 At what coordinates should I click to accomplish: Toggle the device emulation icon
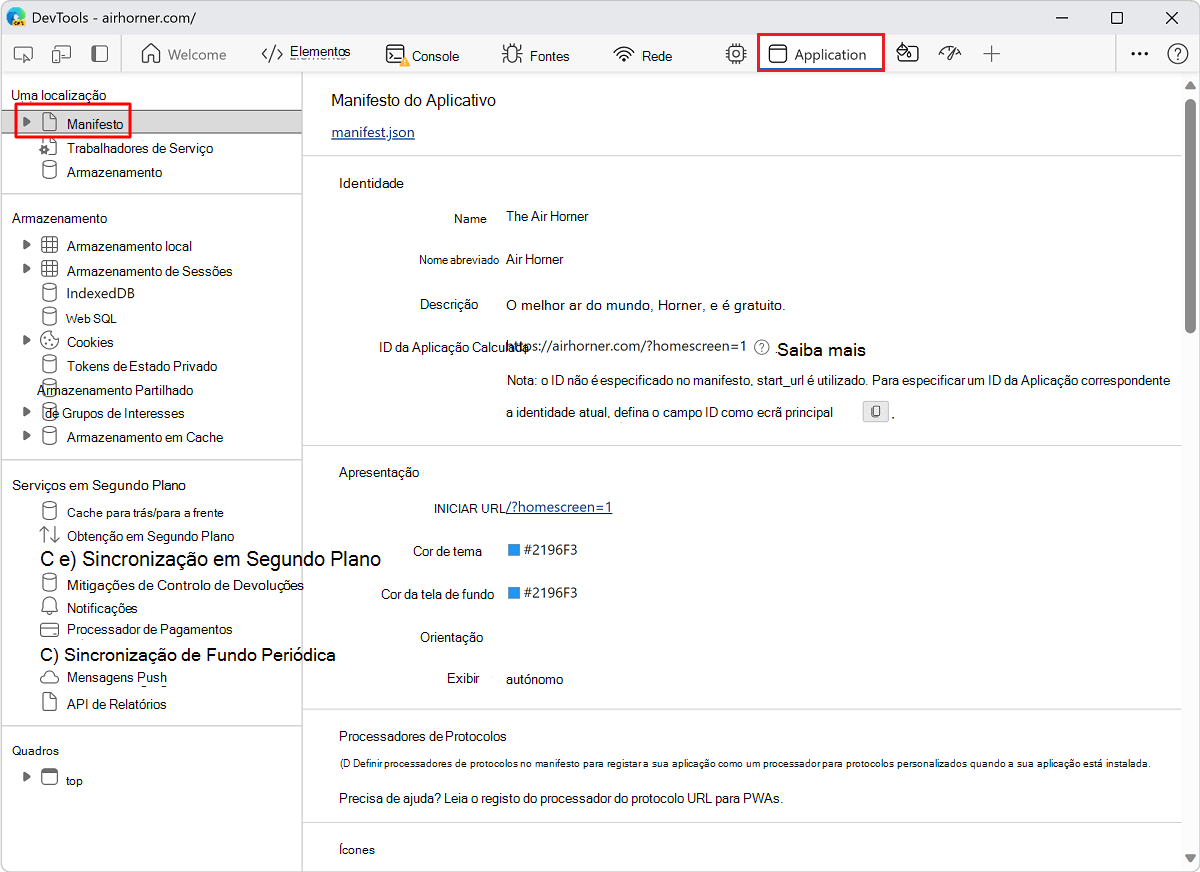62,54
